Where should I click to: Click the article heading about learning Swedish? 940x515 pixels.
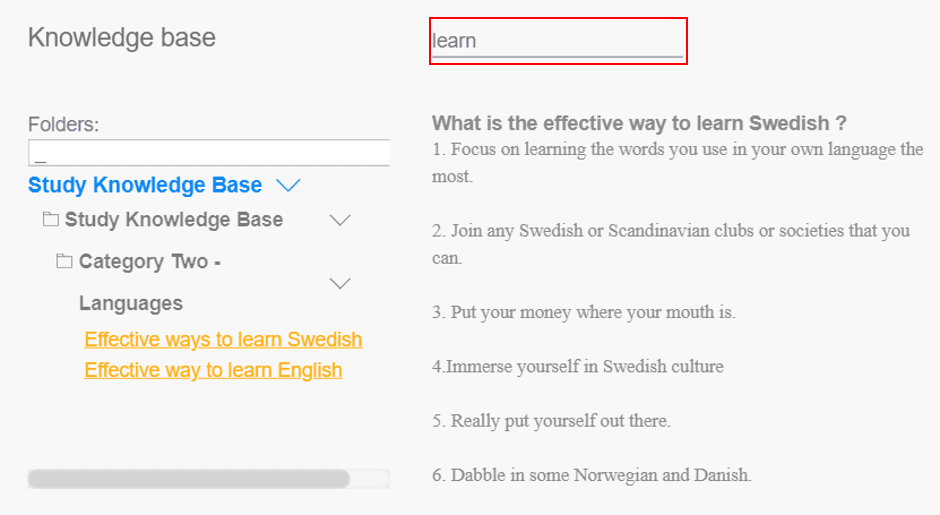point(639,123)
